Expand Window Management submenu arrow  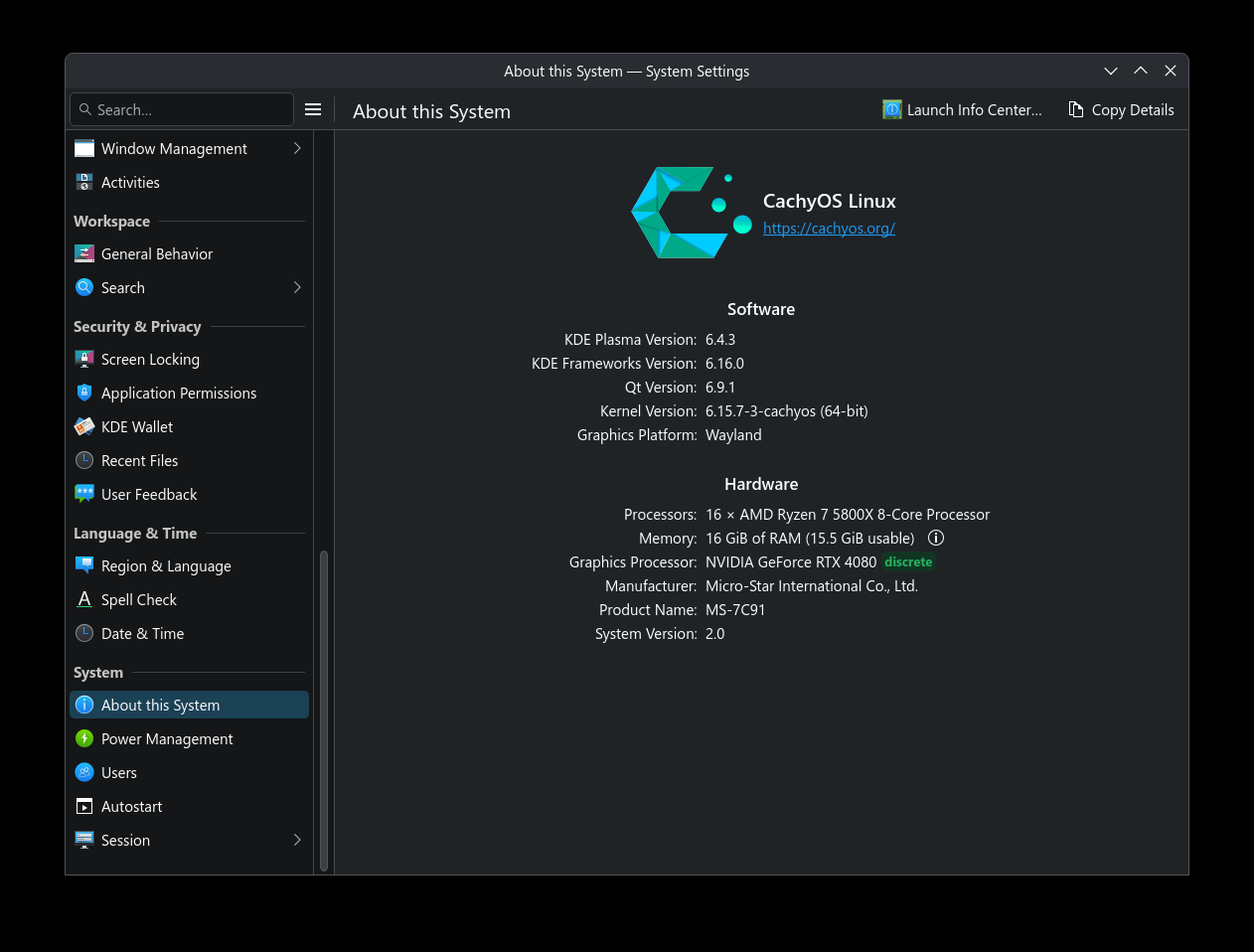point(297,148)
